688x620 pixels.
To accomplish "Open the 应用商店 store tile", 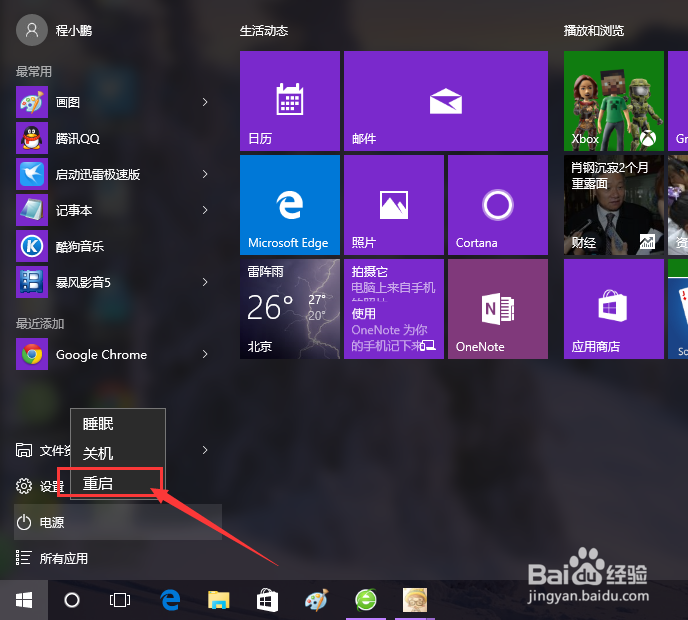I will pyautogui.click(x=613, y=309).
